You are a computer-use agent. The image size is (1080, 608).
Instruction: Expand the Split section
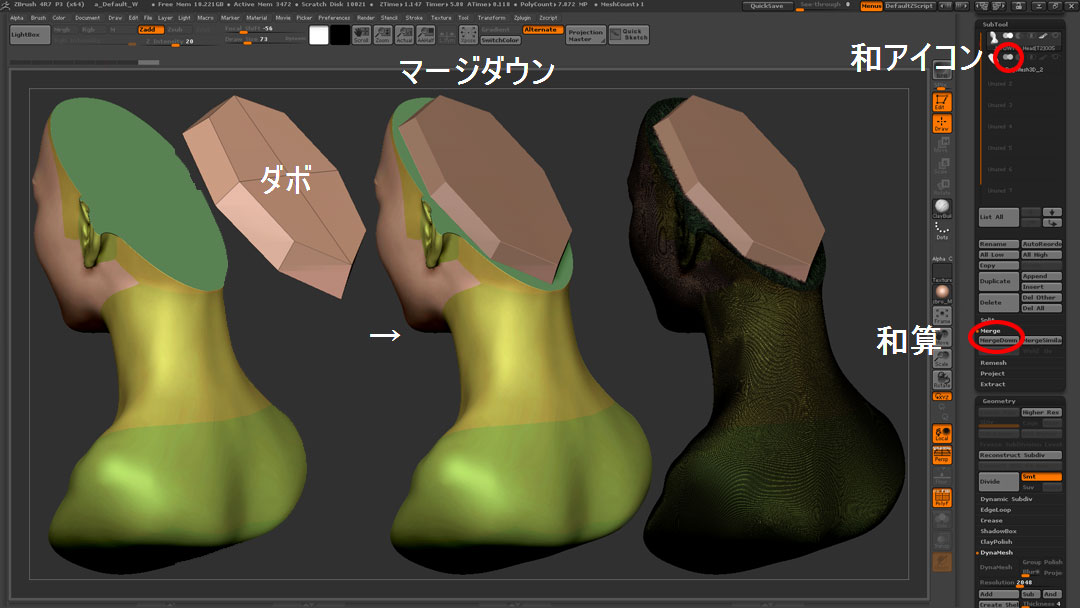(988, 319)
